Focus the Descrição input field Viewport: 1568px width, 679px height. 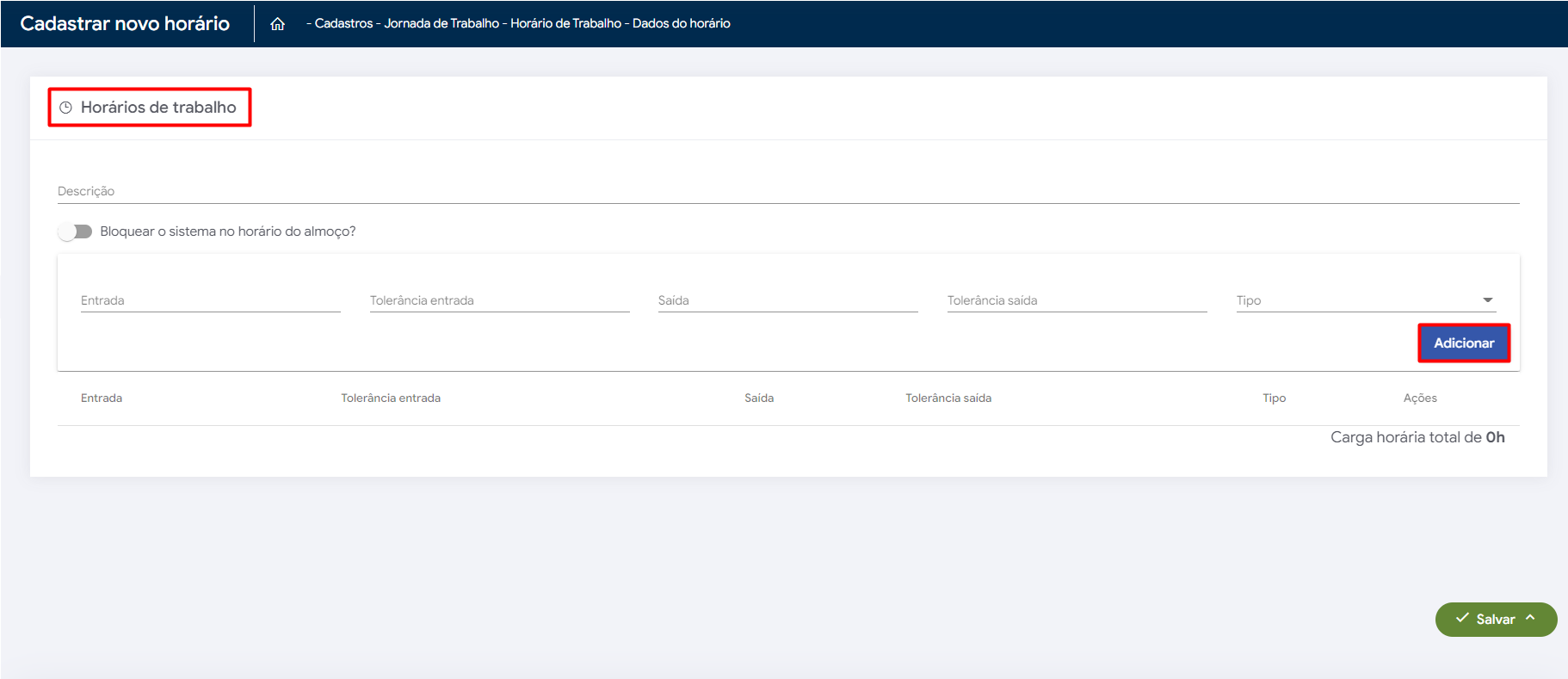788,191
